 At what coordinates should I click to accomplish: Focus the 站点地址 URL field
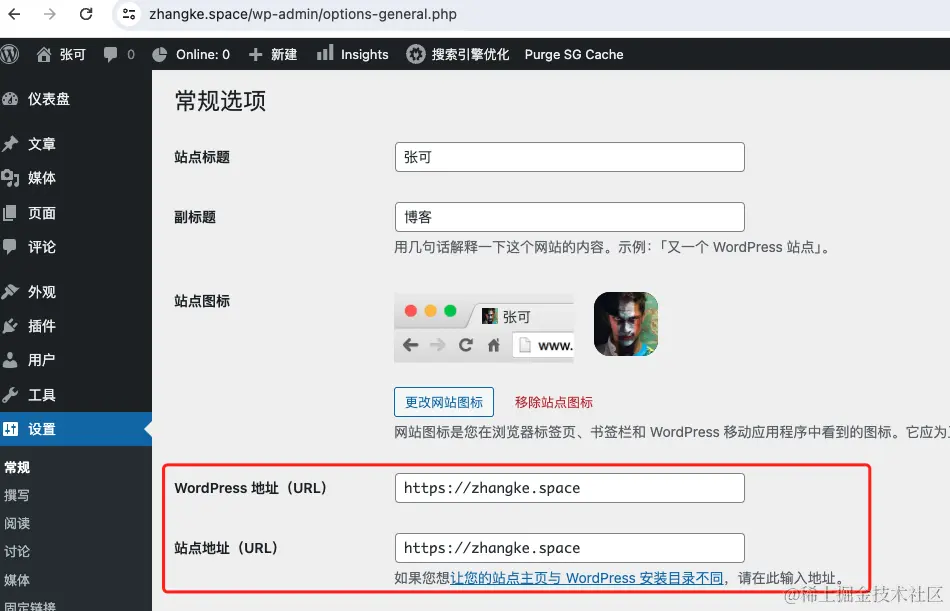(570, 548)
